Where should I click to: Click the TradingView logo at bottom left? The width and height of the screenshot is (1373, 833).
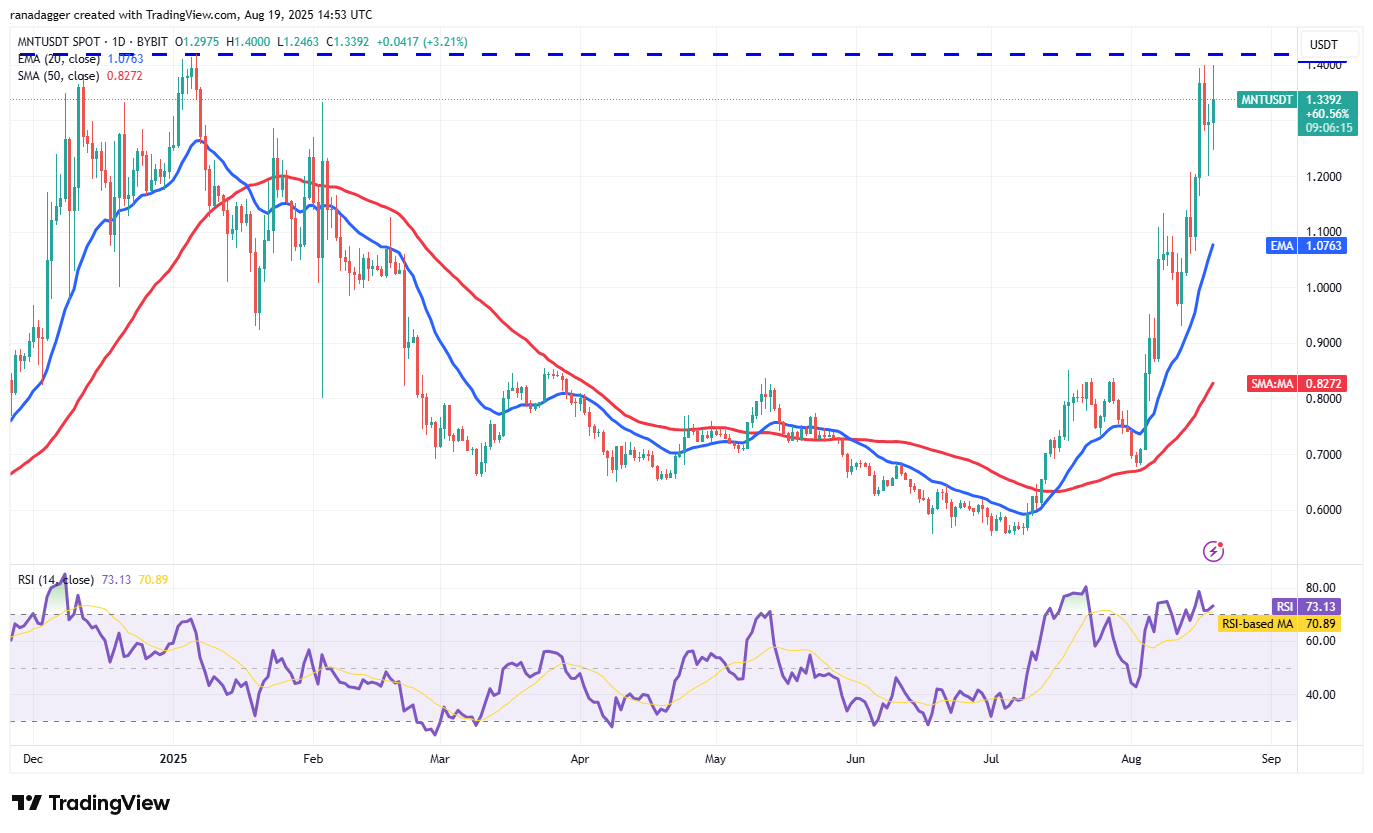point(91,803)
